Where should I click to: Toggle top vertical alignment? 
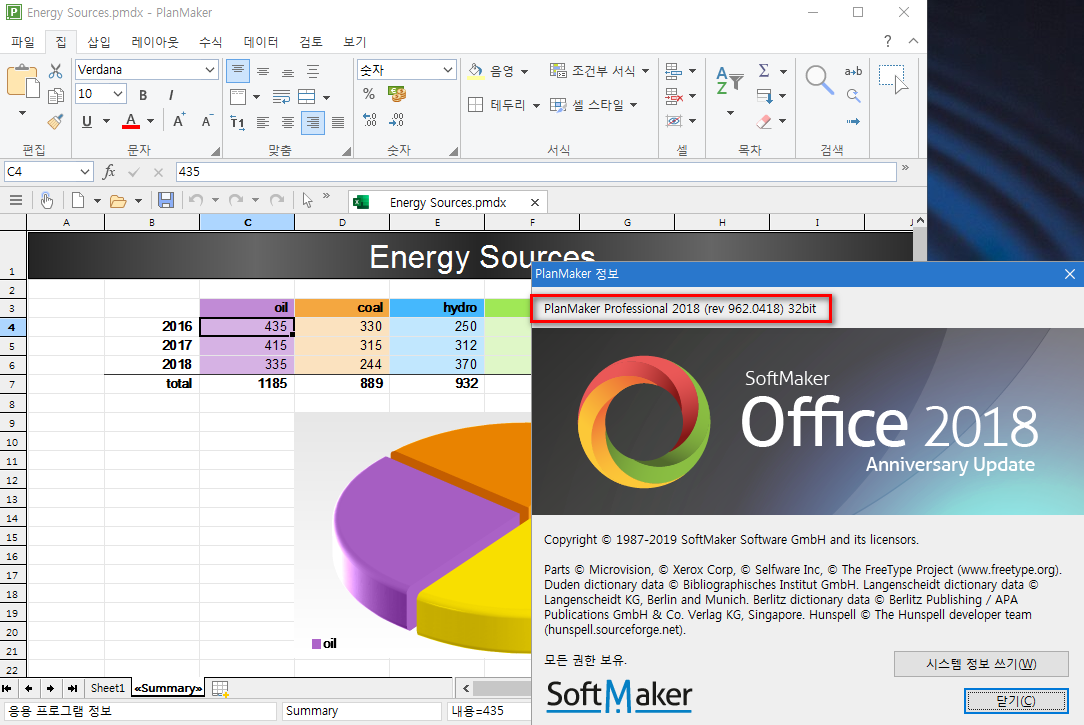click(x=238, y=70)
